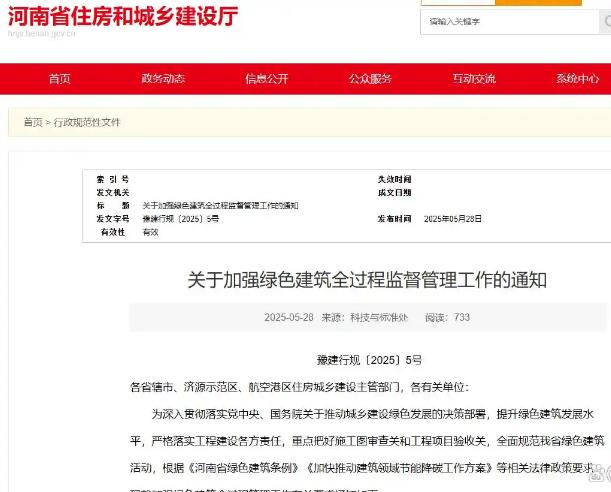Click the 有效 validity status value
The width and height of the screenshot is (611, 492).
(150, 231)
